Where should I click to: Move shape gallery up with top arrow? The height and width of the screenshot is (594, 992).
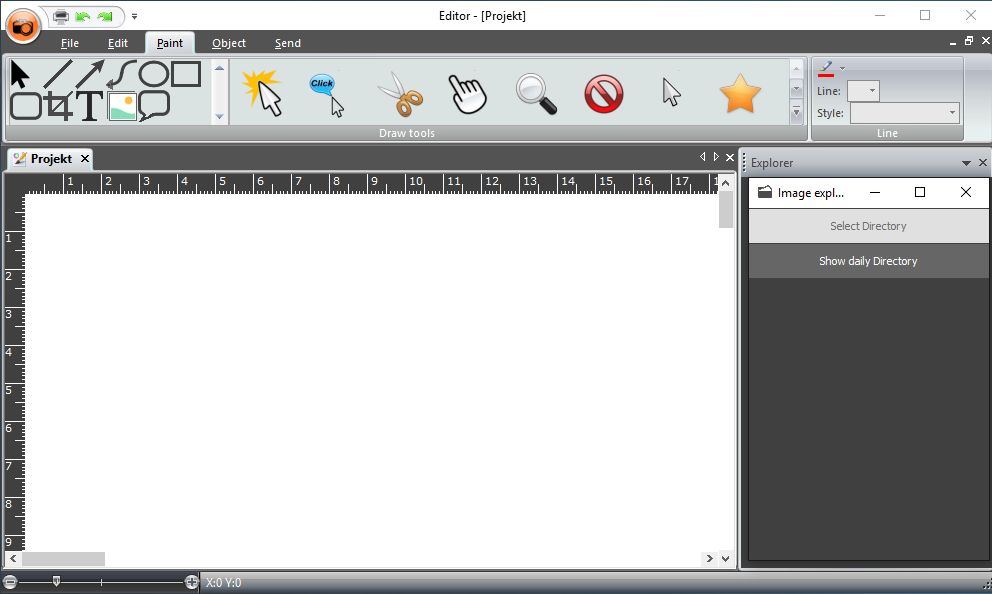(220, 67)
